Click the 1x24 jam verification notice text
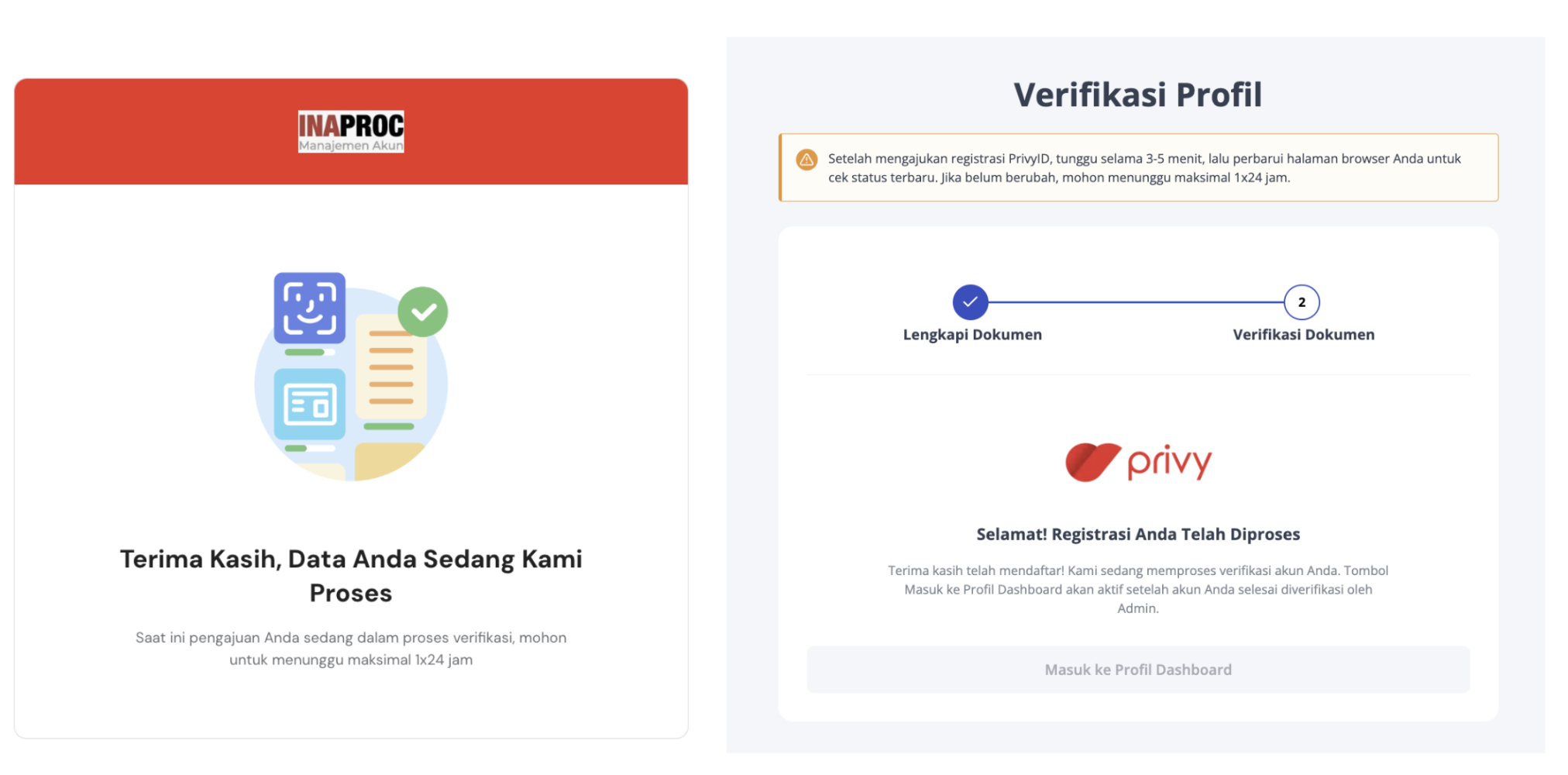The height and width of the screenshot is (775, 1568). (351, 649)
